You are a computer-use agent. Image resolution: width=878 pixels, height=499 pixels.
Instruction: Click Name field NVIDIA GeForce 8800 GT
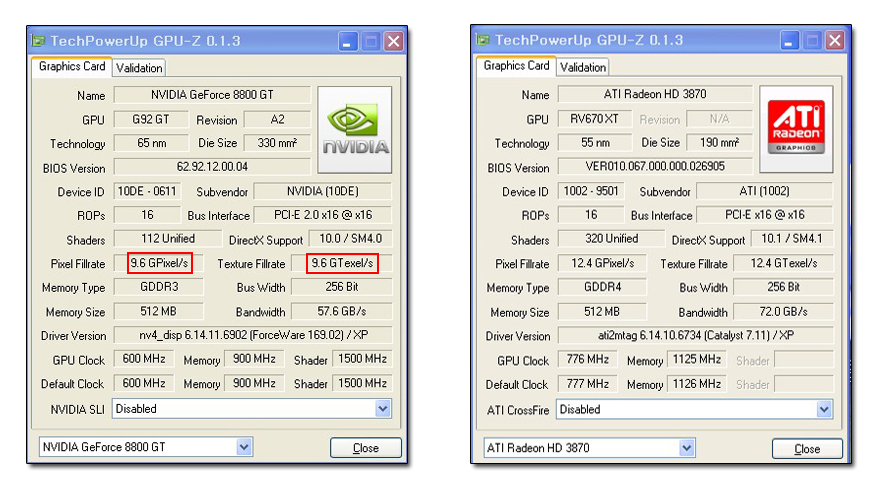coord(212,95)
